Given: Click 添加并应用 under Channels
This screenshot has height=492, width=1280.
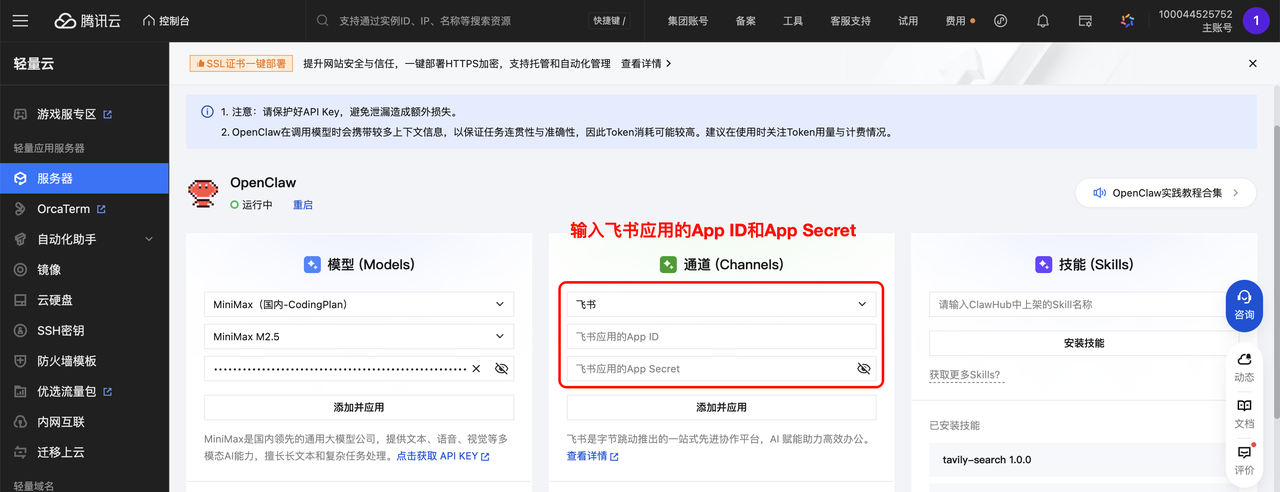Looking at the screenshot, I should [x=721, y=407].
